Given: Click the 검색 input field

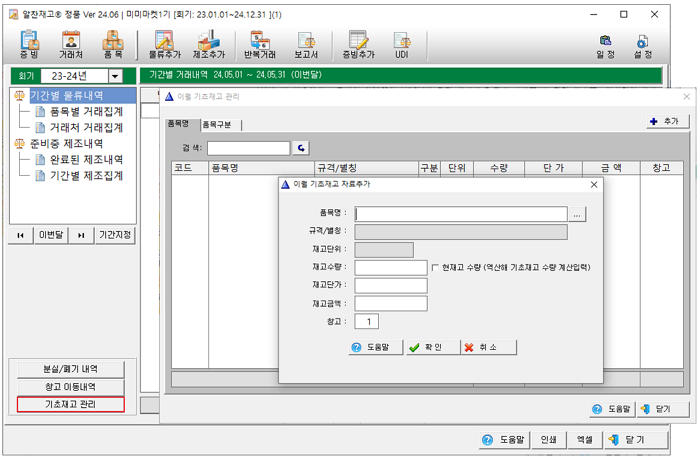Looking at the screenshot, I should [249, 148].
